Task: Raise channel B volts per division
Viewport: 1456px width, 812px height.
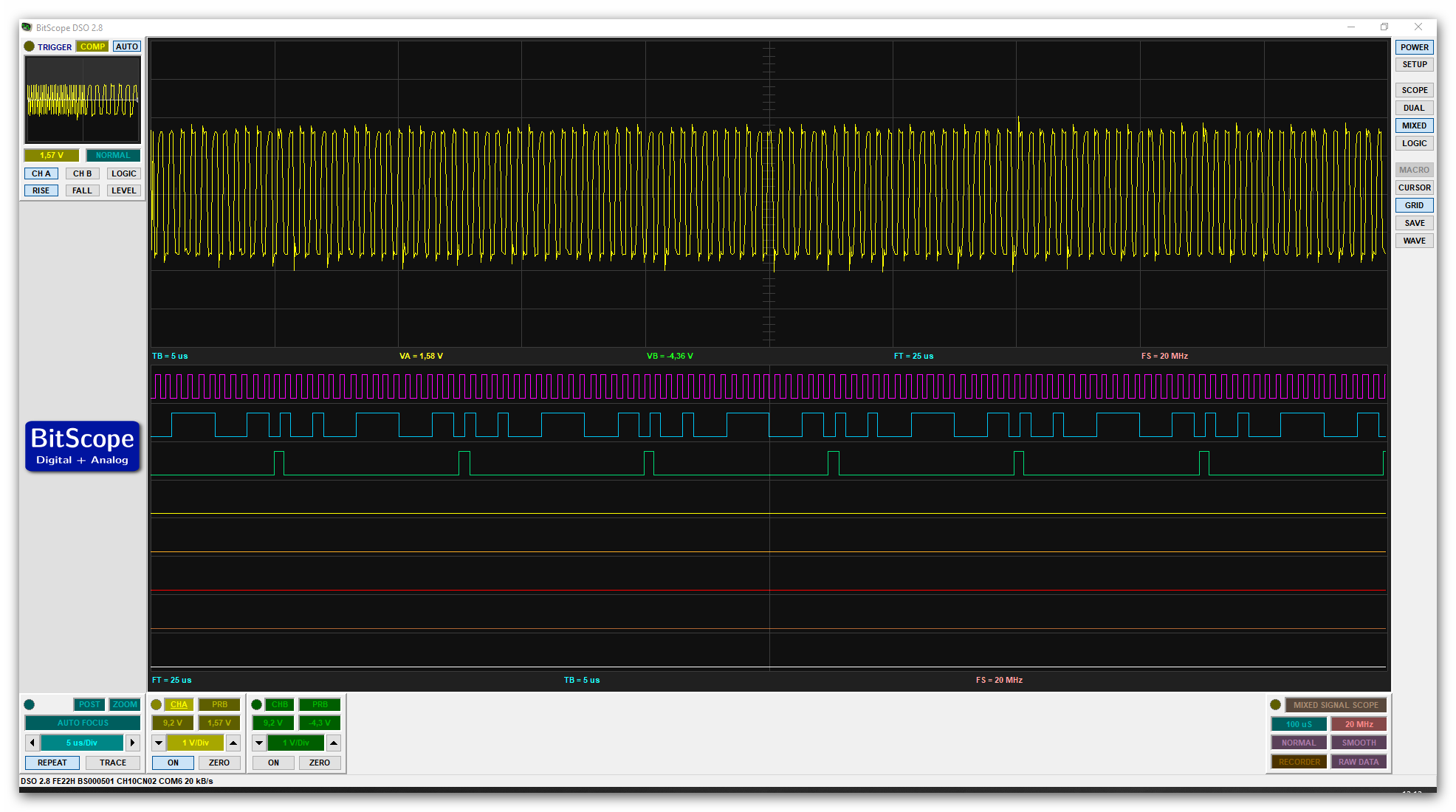Action: pyautogui.click(x=334, y=743)
